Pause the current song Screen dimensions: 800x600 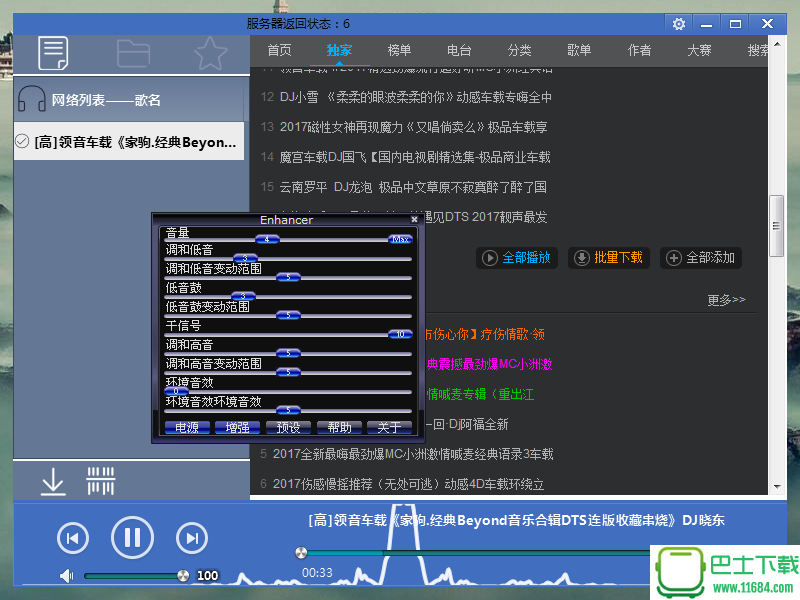click(x=132, y=537)
